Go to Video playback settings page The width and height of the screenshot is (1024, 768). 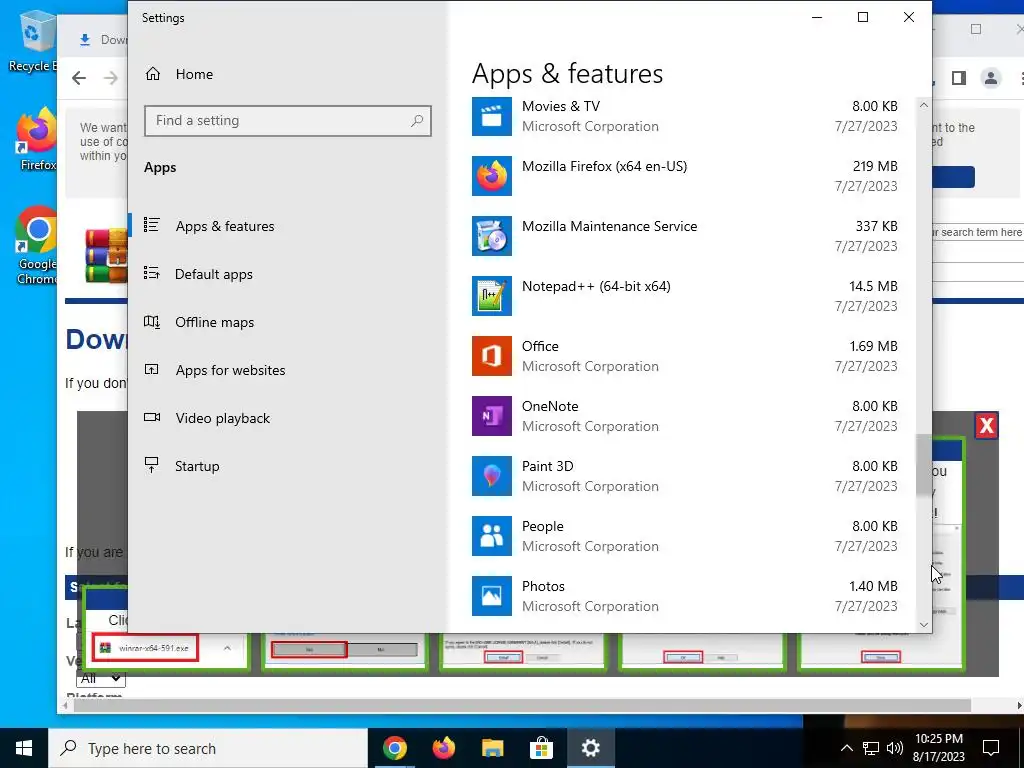[x=223, y=418]
